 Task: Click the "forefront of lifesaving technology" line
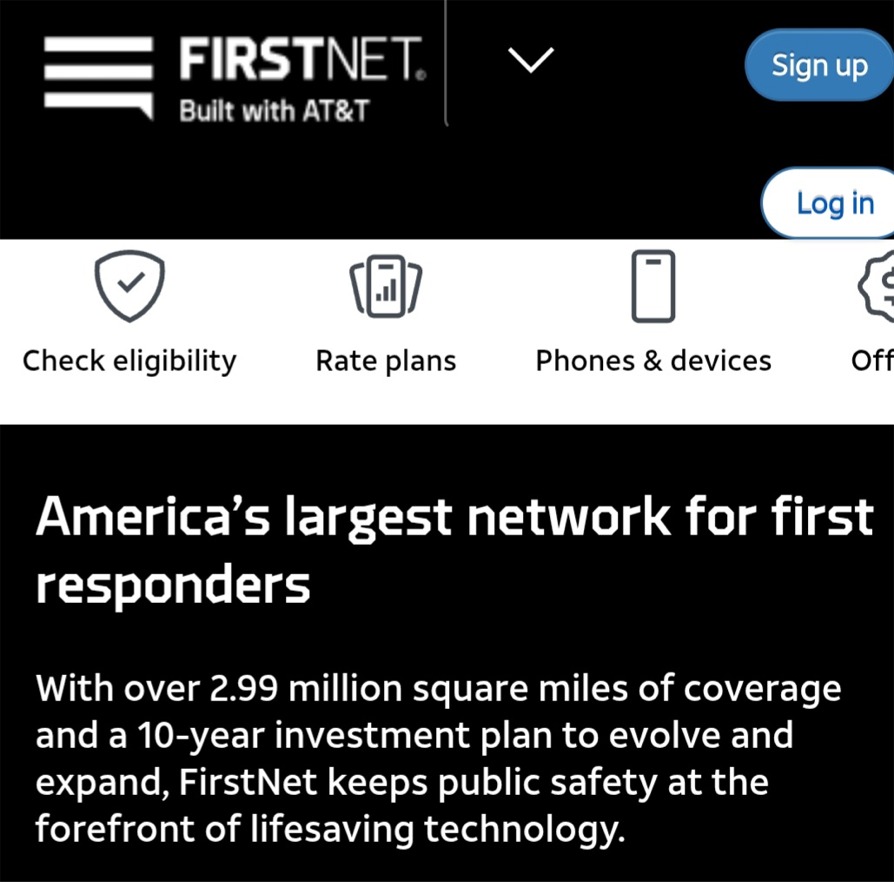(330, 830)
